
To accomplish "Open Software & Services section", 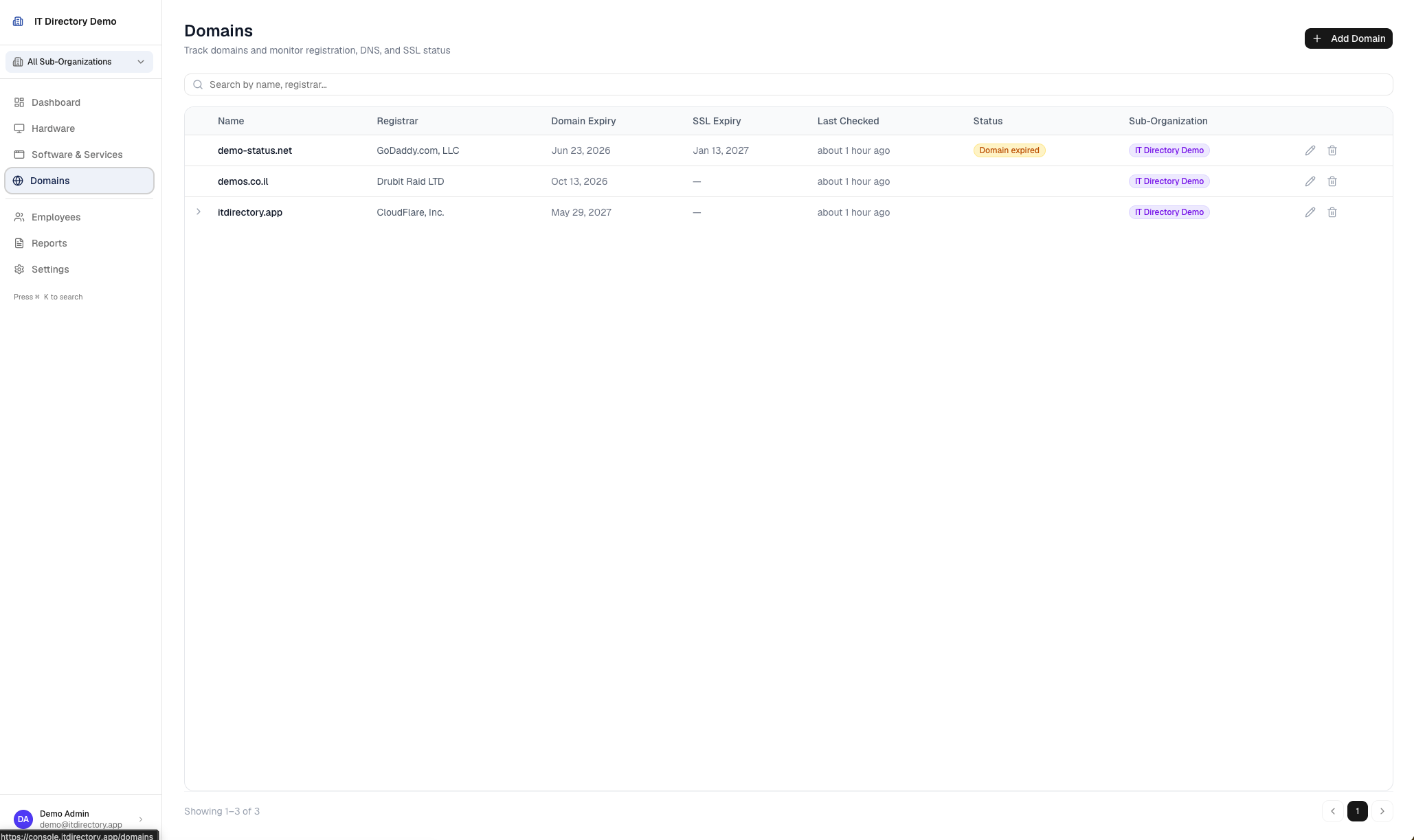I will (79, 155).
